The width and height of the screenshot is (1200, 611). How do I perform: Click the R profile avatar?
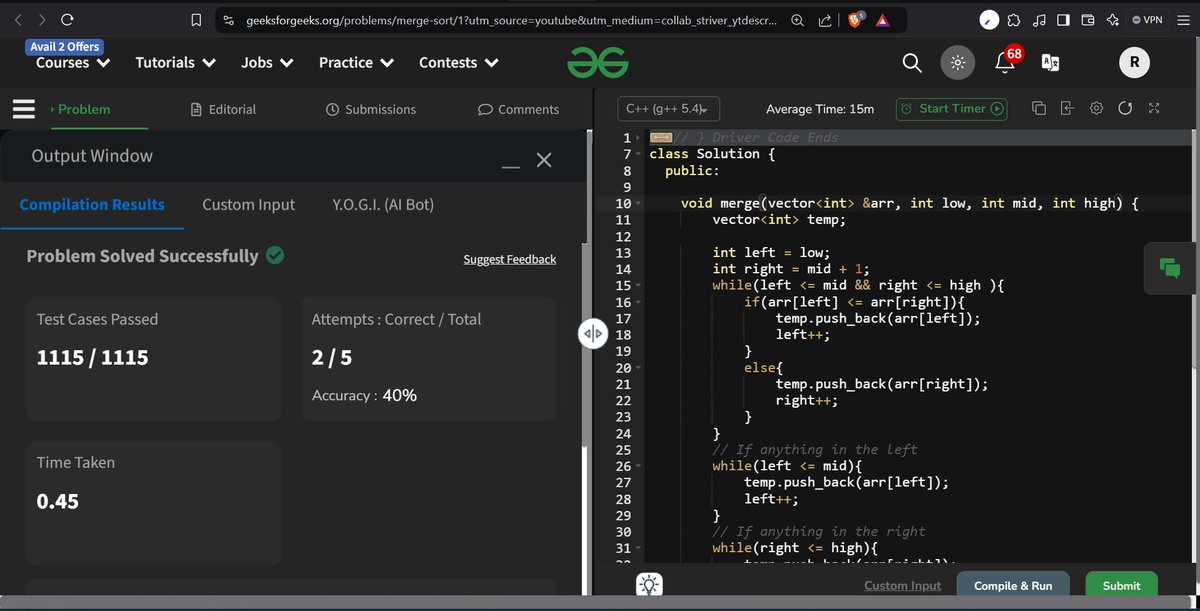click(x=1133, y=62)
